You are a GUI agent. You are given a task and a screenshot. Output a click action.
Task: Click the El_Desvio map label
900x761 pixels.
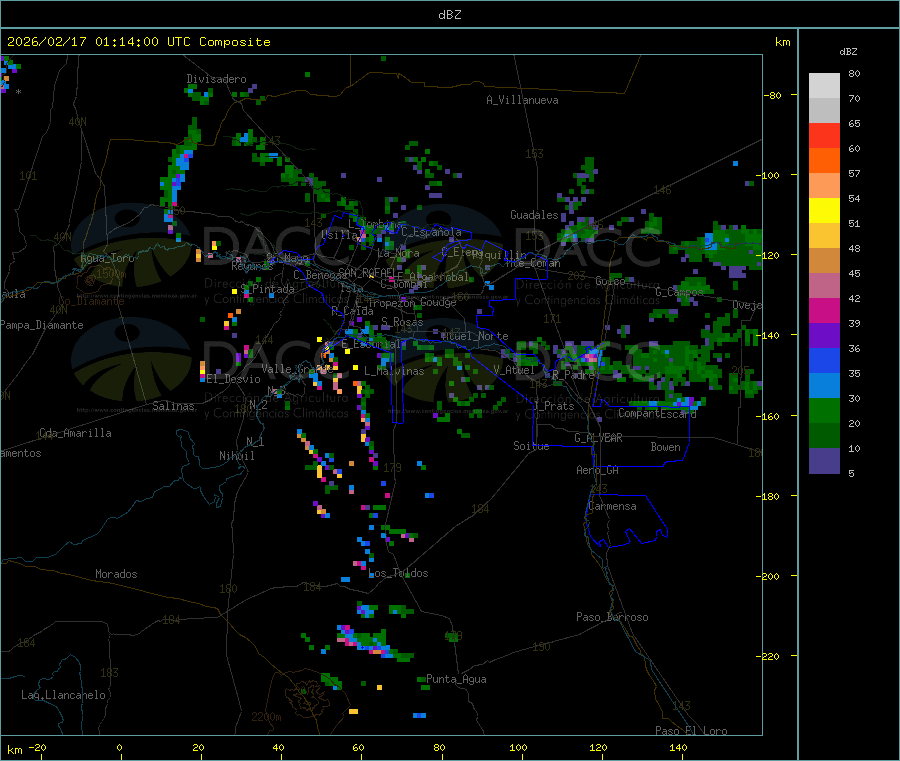pyautogui.click(x=234, y=379)
